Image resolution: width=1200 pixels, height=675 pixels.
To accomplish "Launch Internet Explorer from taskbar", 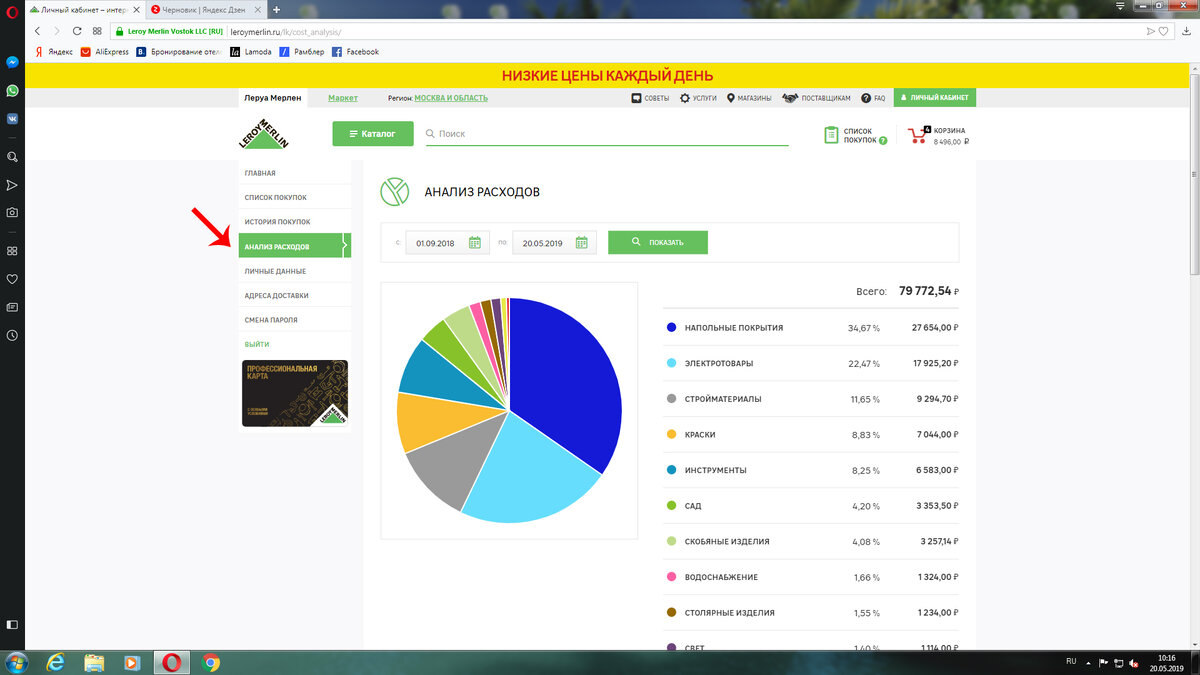I will point(55,662).
